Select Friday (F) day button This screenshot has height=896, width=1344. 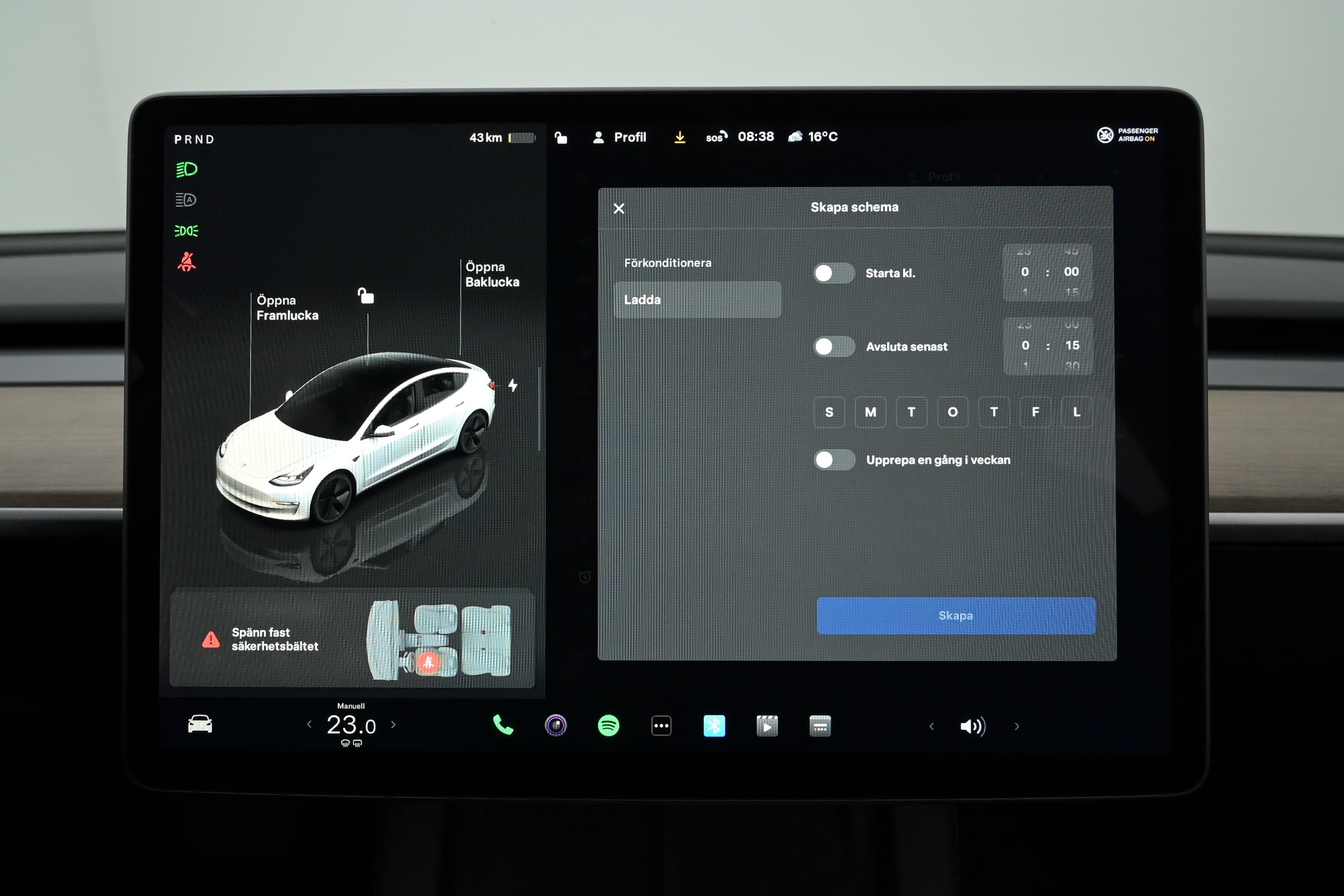1035,412
